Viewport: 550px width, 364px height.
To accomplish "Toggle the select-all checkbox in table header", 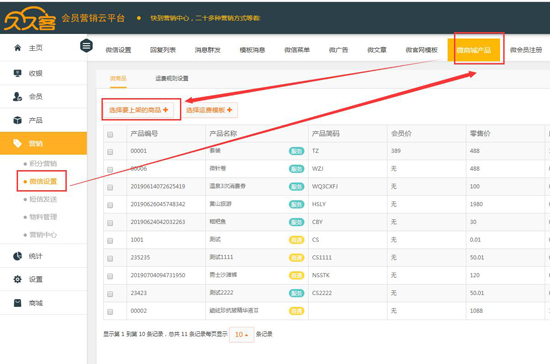I will click(110, 134).
